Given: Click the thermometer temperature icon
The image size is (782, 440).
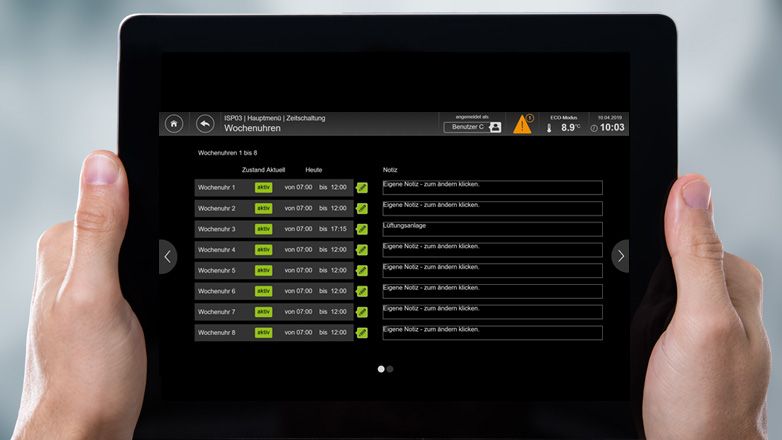Looking at the screenshot, I should point(548,127).
